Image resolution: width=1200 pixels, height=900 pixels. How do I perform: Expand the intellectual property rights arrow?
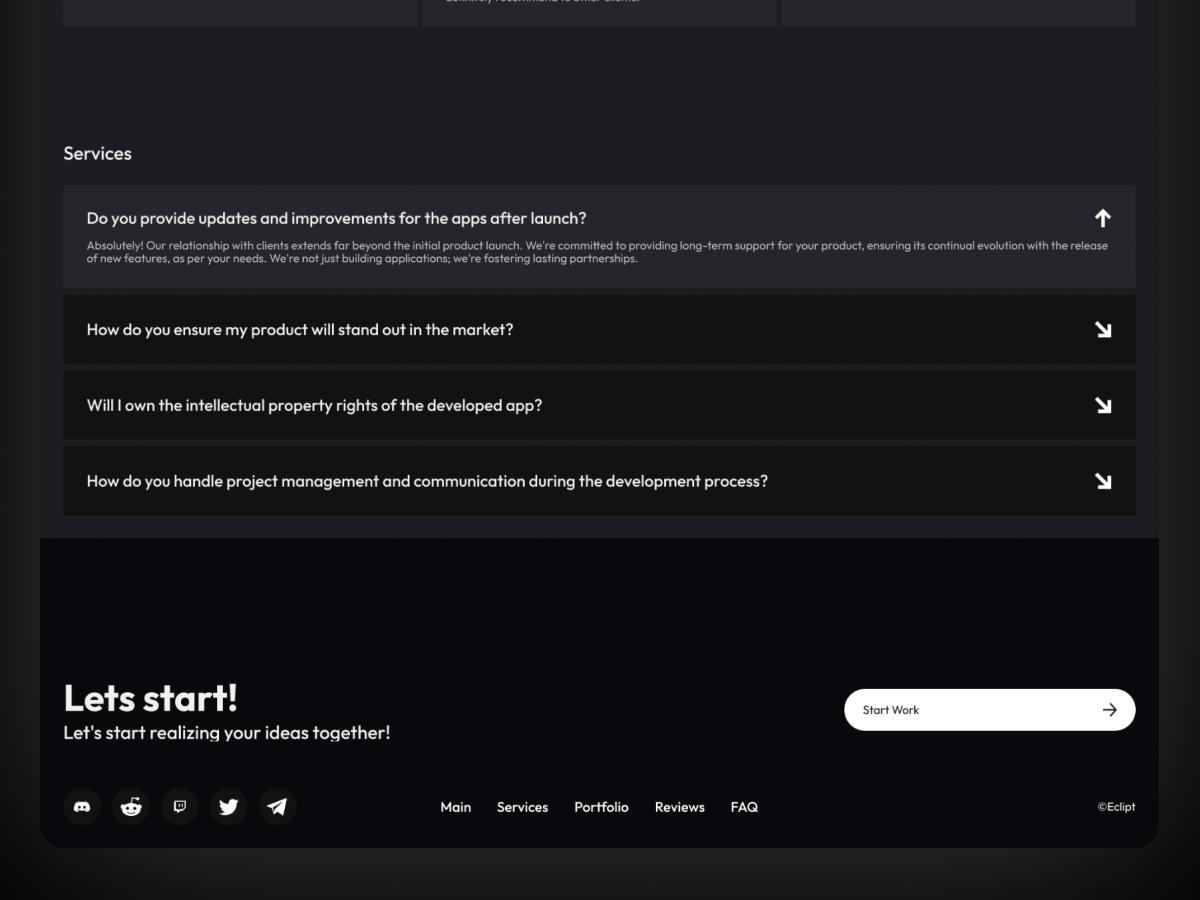pos(1102,406)
